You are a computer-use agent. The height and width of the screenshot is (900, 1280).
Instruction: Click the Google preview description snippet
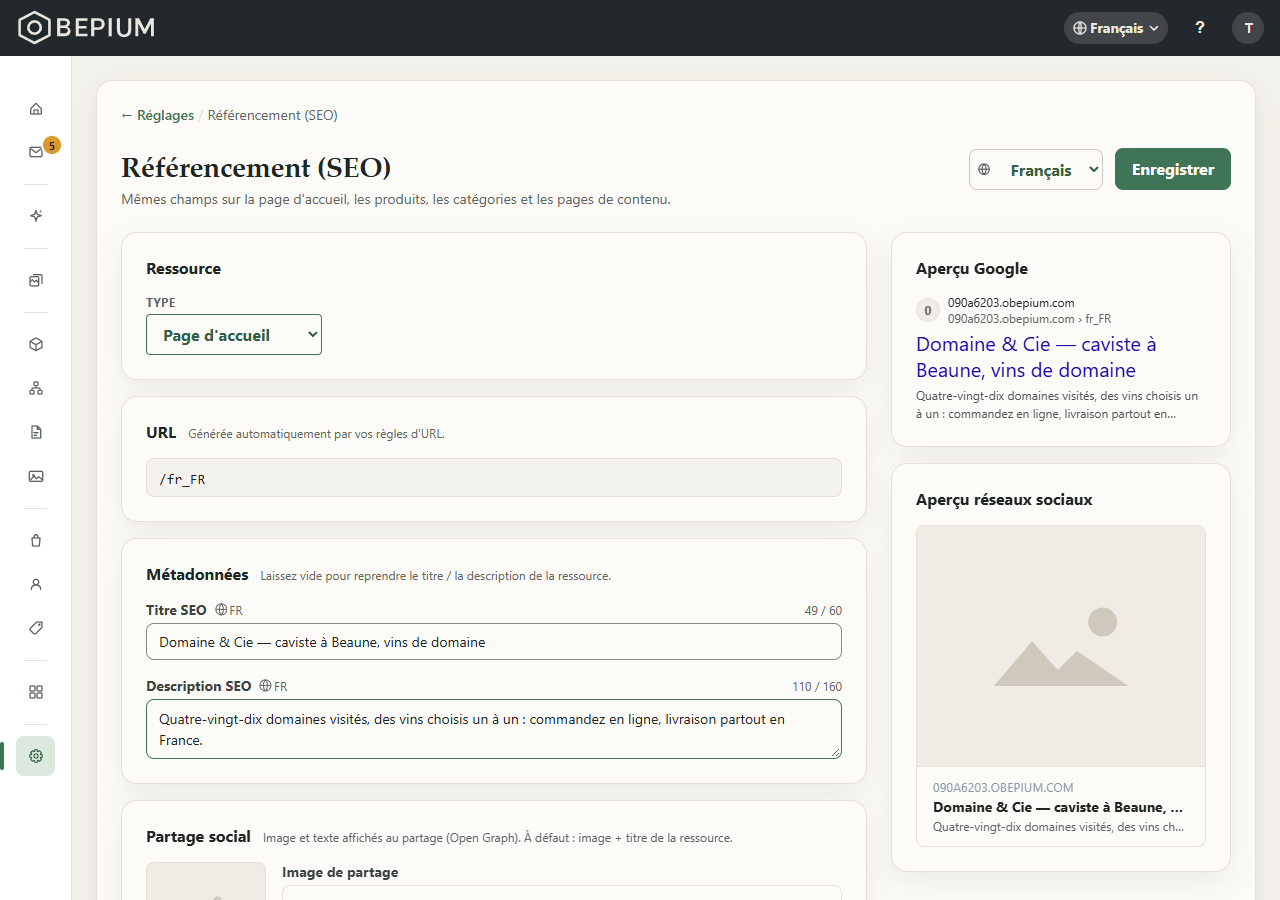click(1057, 405)
